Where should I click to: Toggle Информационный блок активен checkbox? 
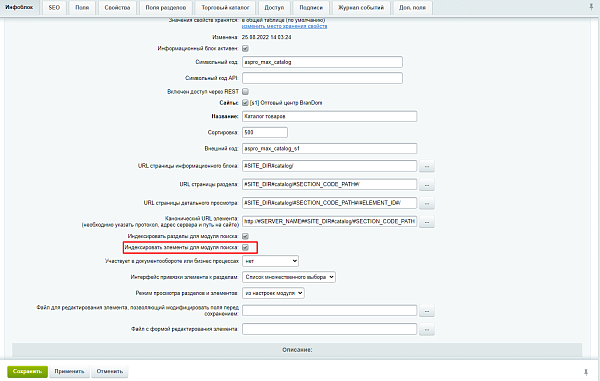(245, 49)
